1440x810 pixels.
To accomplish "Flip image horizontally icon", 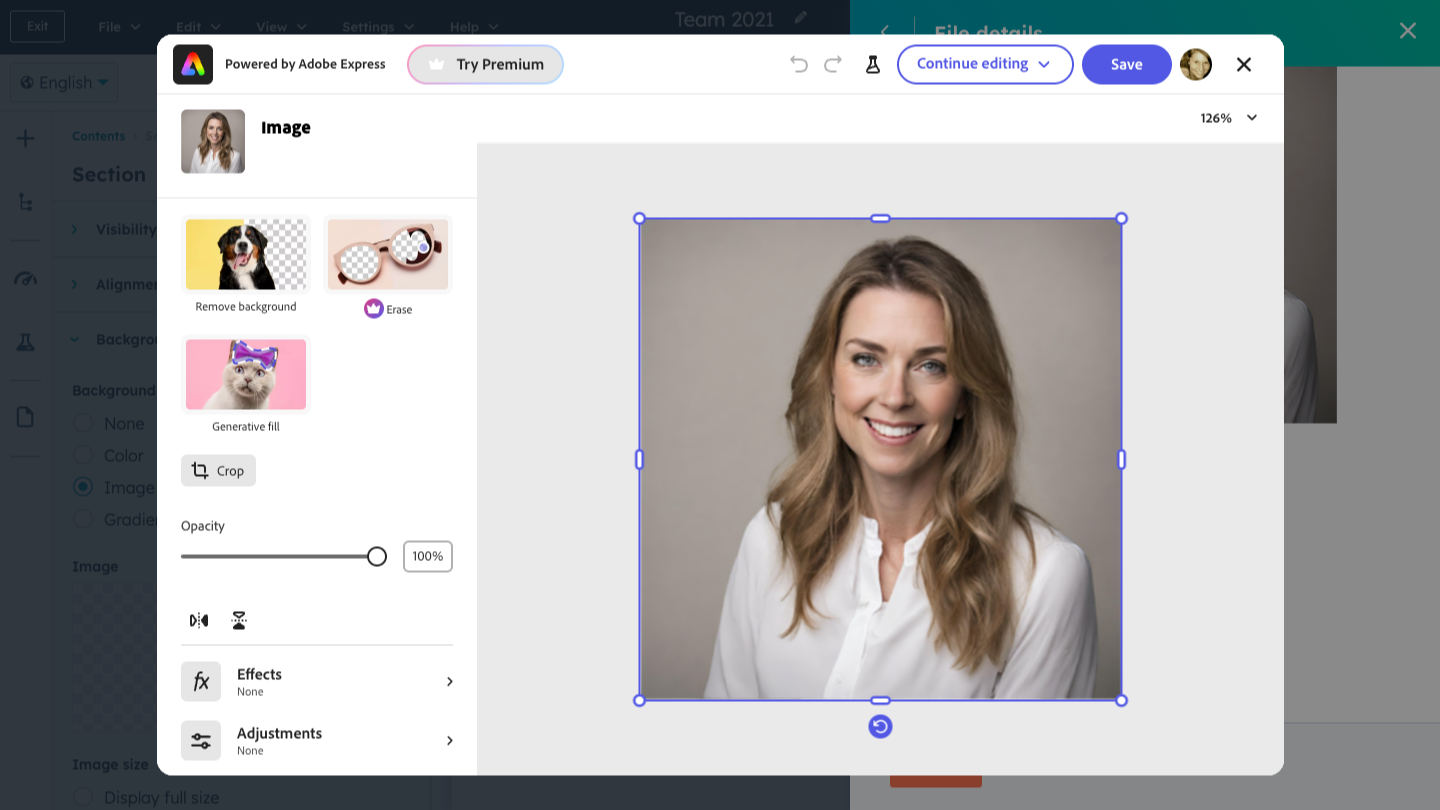I will pos(199,620).
